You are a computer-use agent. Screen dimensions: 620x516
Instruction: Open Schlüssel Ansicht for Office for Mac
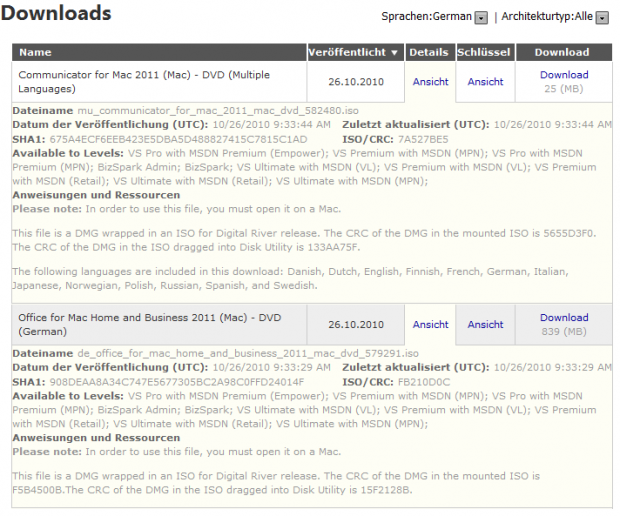coord(485,325)
